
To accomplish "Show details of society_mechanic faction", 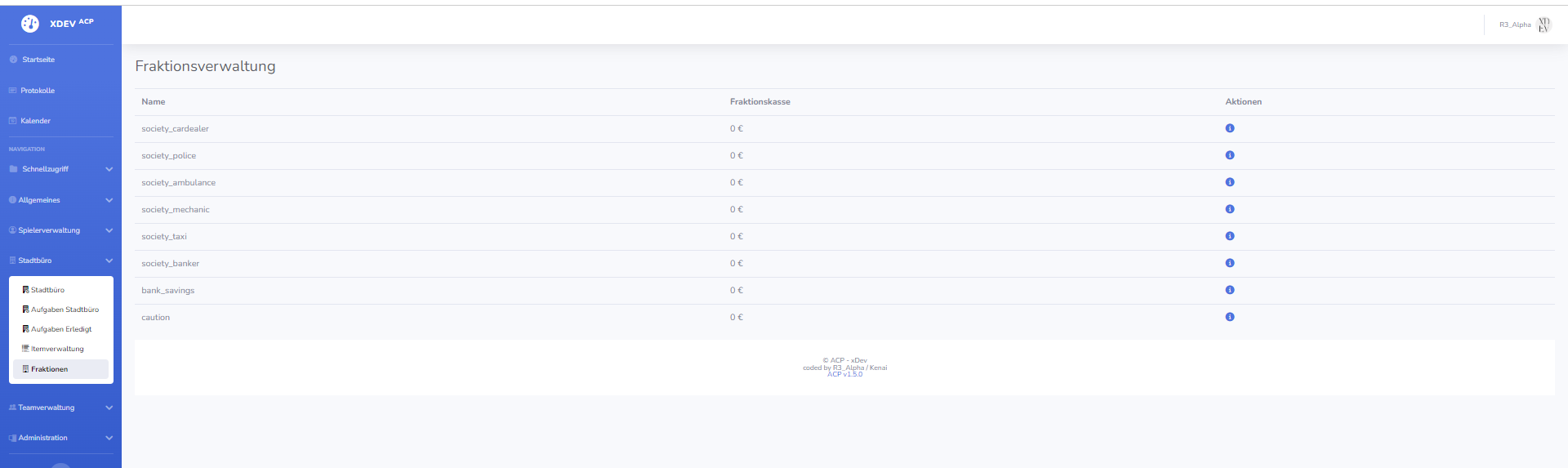I will 1229,209.
